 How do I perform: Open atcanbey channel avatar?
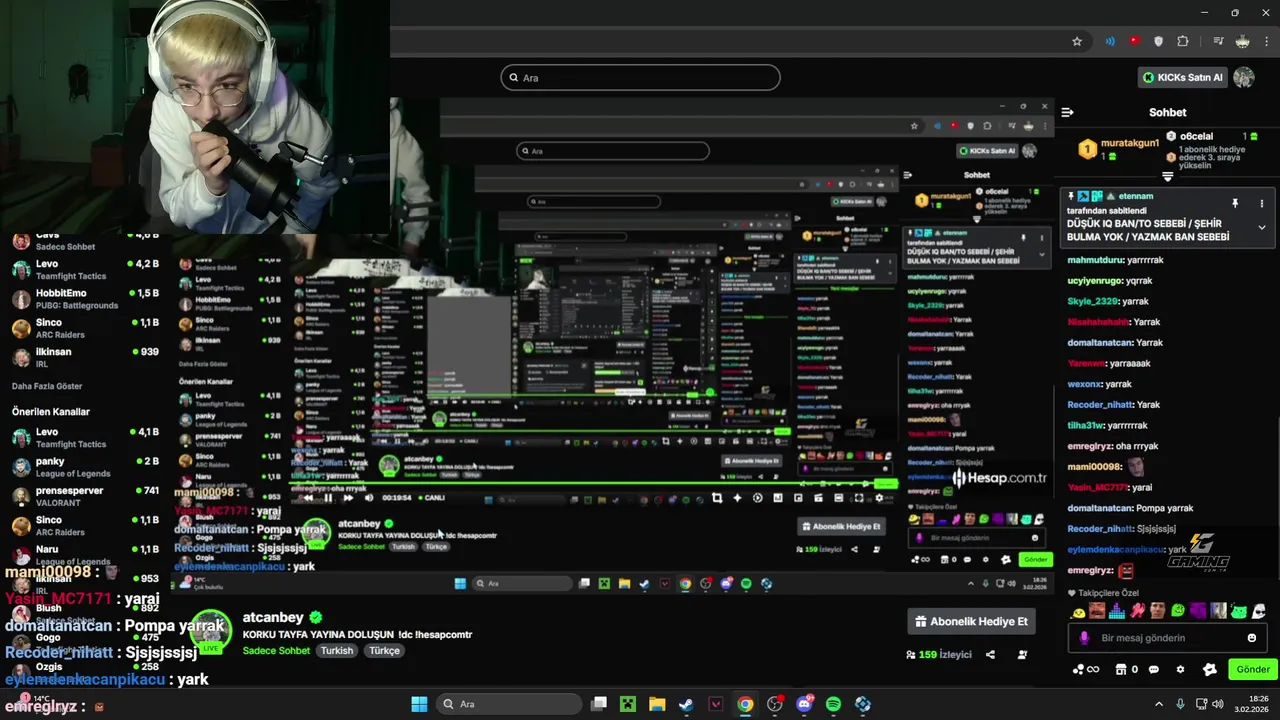211,631
